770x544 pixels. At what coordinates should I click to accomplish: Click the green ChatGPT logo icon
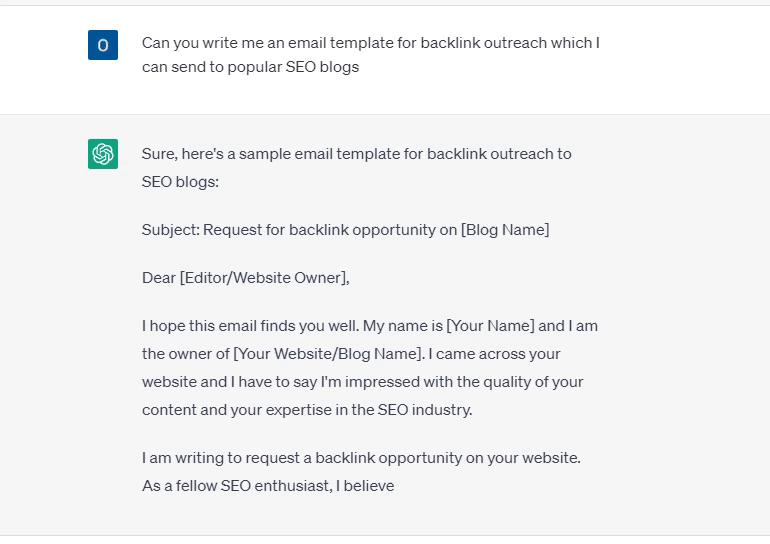[x=103, y=154]
